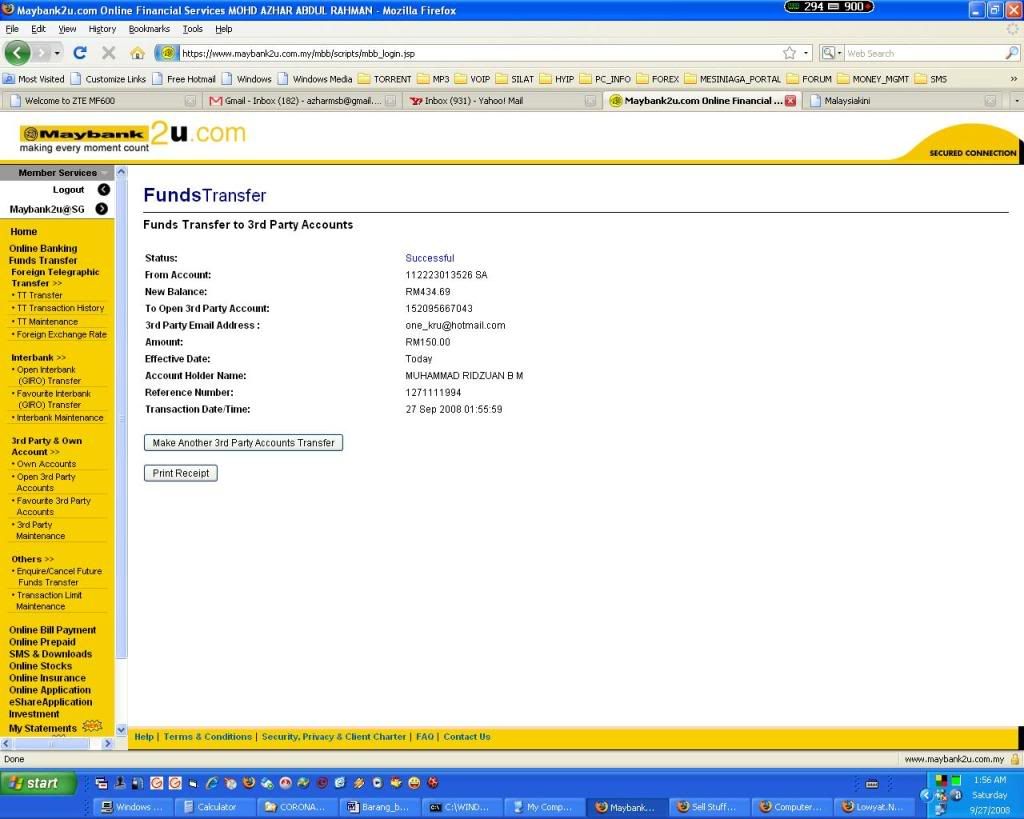Open the address bar history dropdown arrow
Viewport: 1024px width, 819px height.
806,53
